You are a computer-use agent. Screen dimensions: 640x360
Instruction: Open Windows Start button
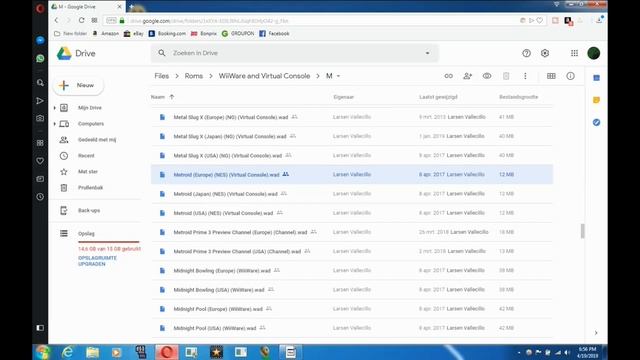click(42, 352)
